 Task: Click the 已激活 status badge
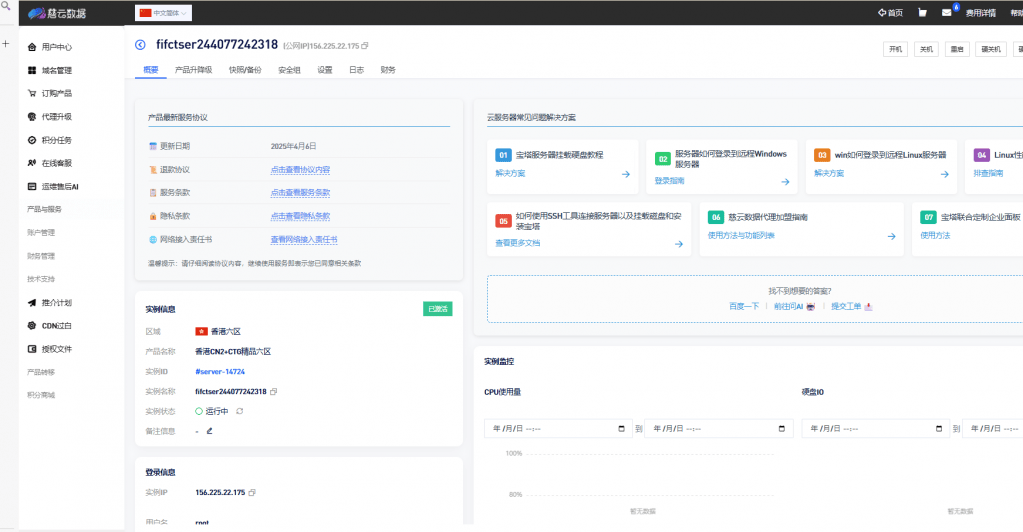click(438, 309)
